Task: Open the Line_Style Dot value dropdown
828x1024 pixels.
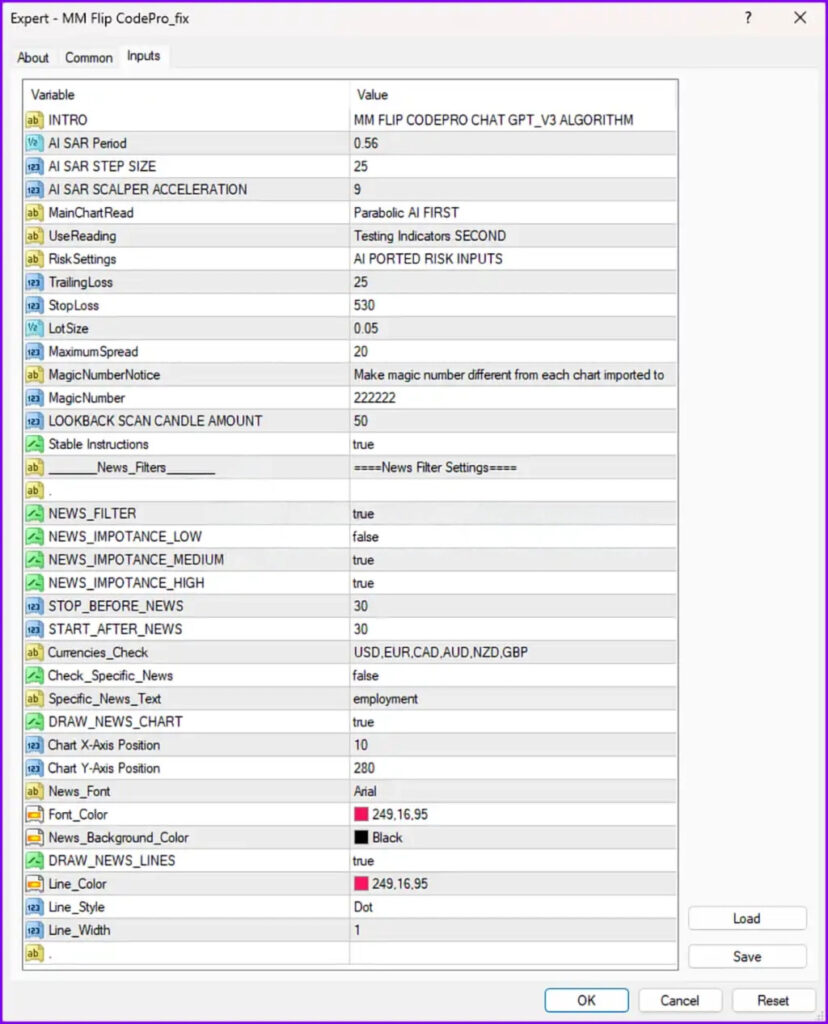Action: tap(512, 907)
